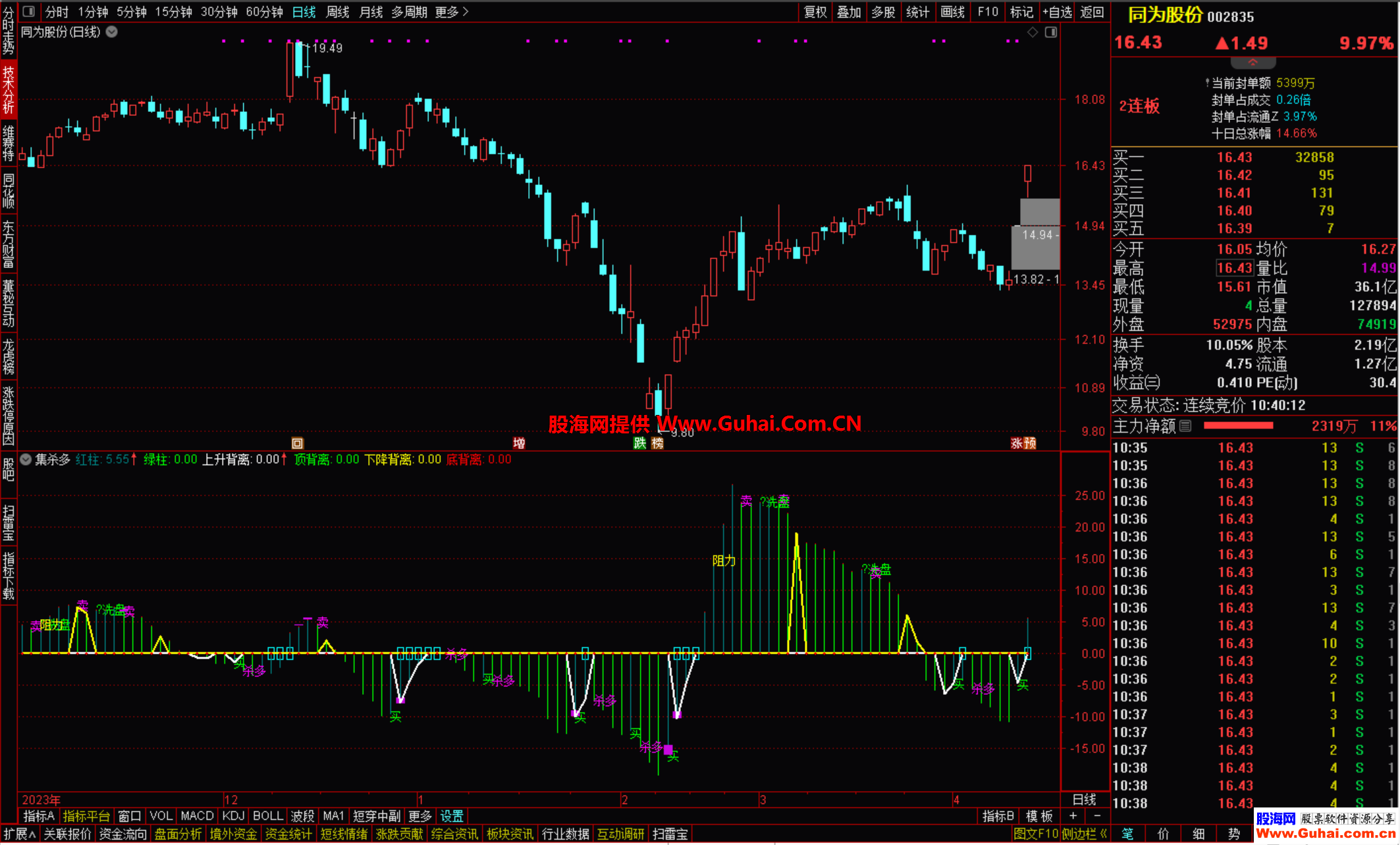Click the 返回 back button

[1092, 12]
